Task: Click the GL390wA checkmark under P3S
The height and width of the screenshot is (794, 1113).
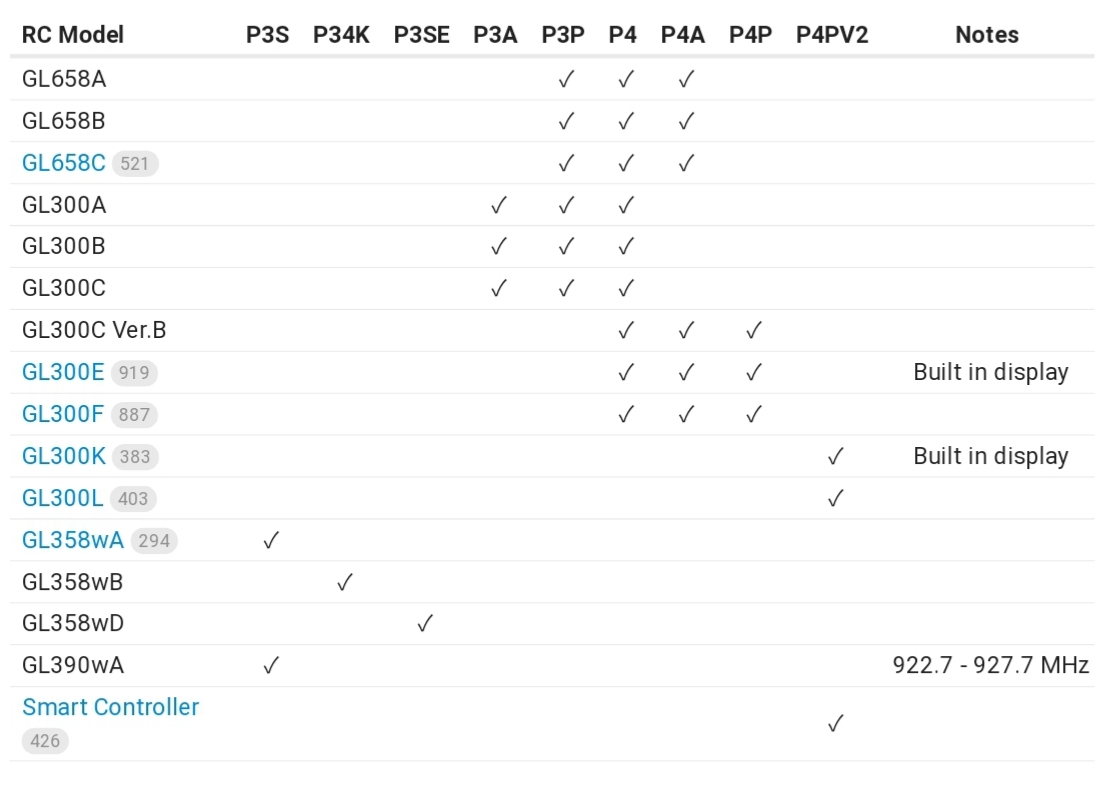Action: point(270,666)
